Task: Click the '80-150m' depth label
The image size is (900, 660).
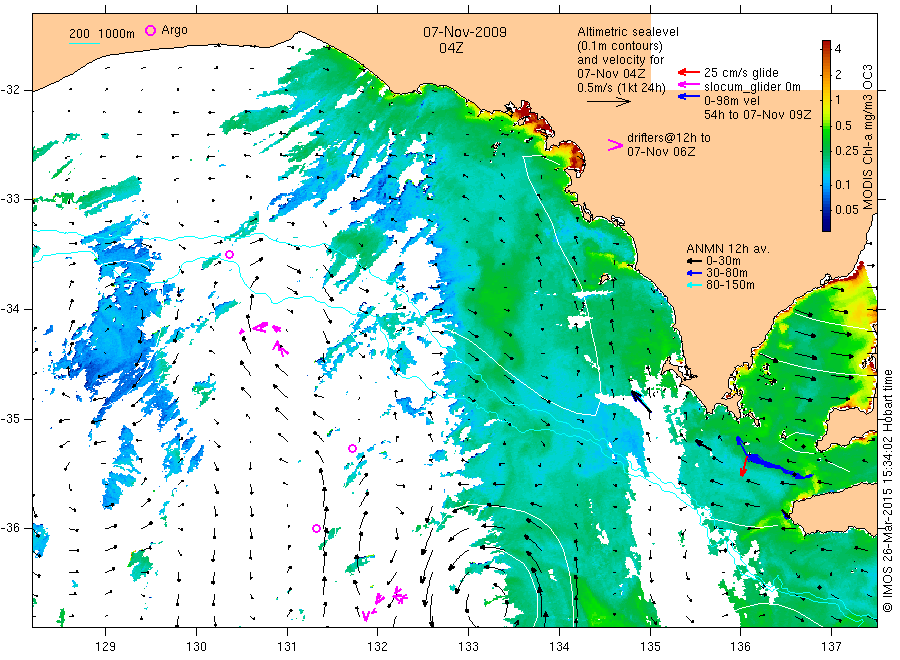Action: point(730,285)
